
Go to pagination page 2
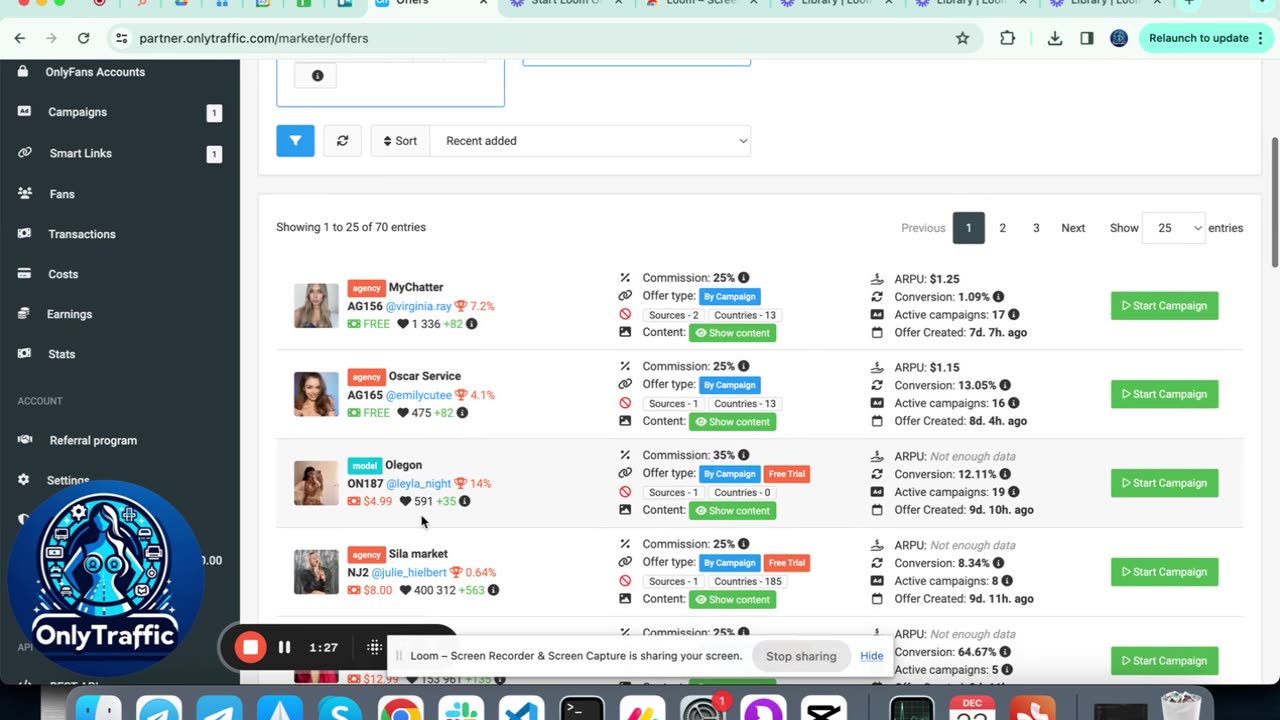(x=1002, y=228)
